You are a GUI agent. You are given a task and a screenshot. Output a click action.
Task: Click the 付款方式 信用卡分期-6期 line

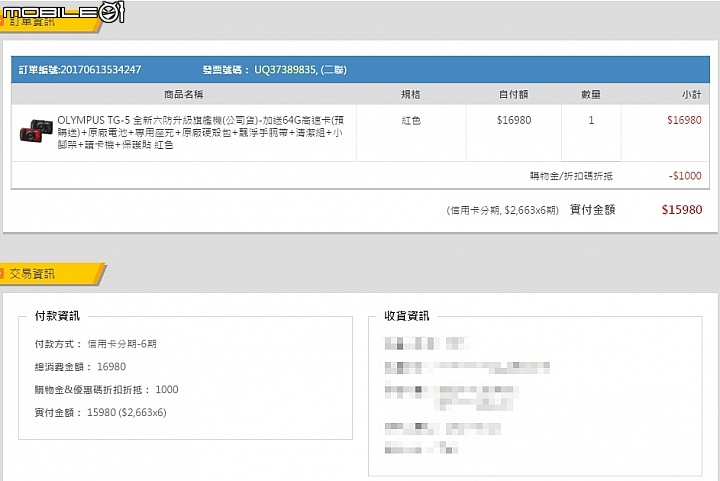click(96, 344)
